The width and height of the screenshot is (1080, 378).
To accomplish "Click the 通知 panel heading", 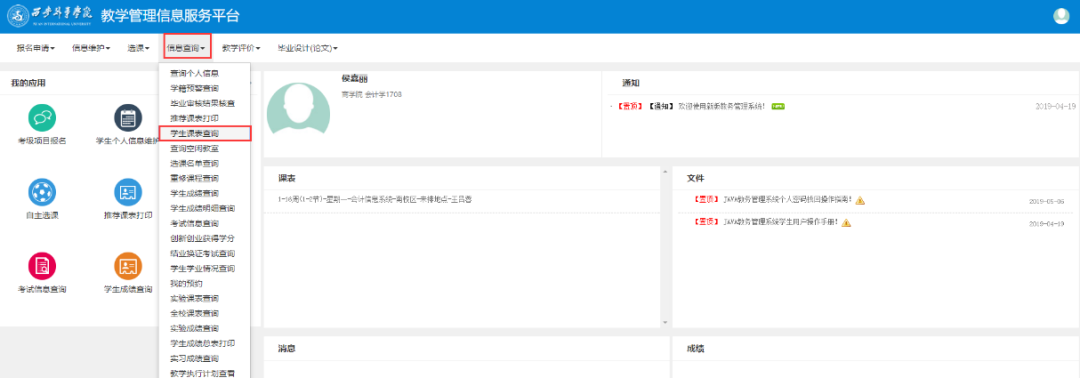I will [631, 83].
